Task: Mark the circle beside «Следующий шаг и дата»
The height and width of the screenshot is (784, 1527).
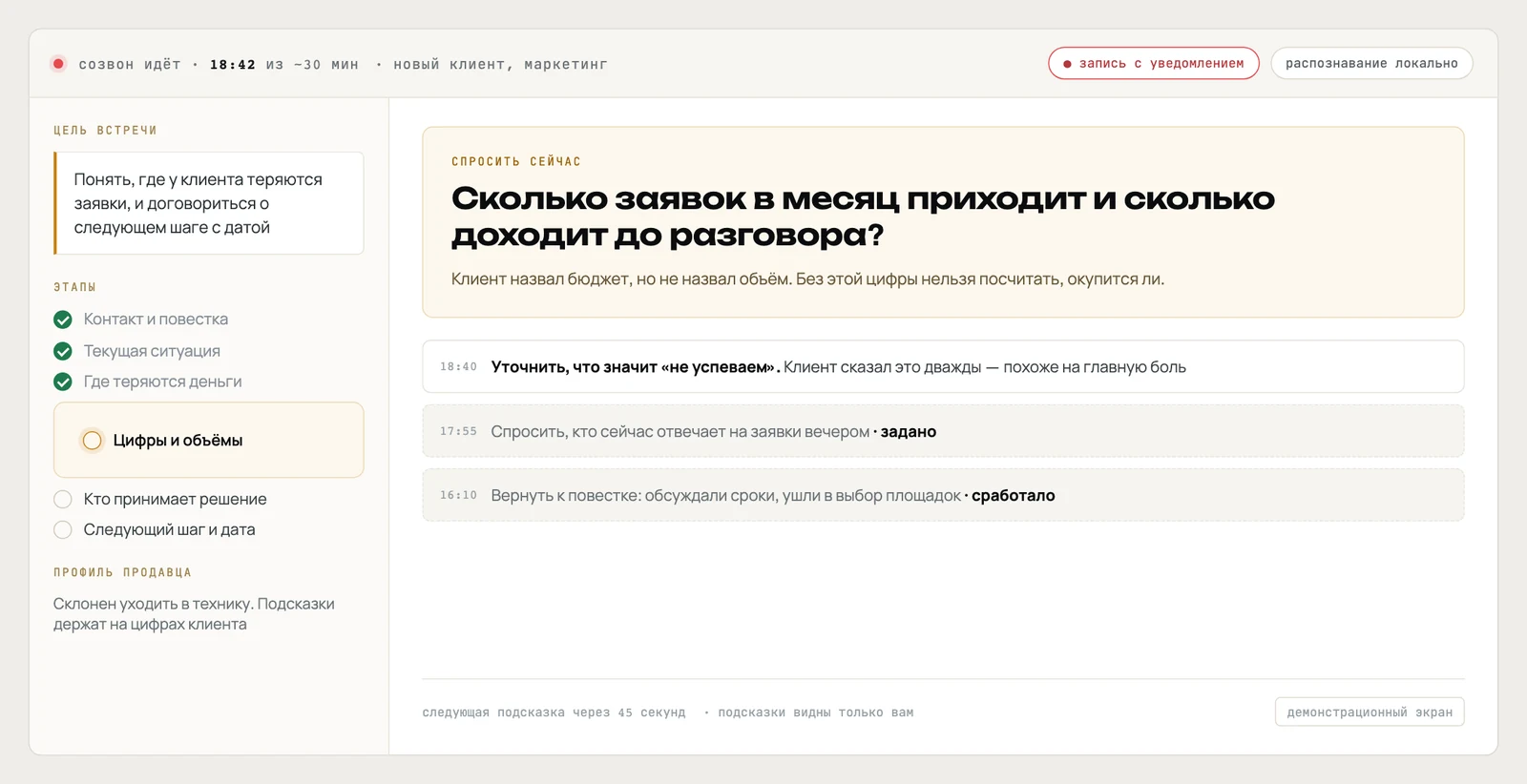Action: pos(63,529)
